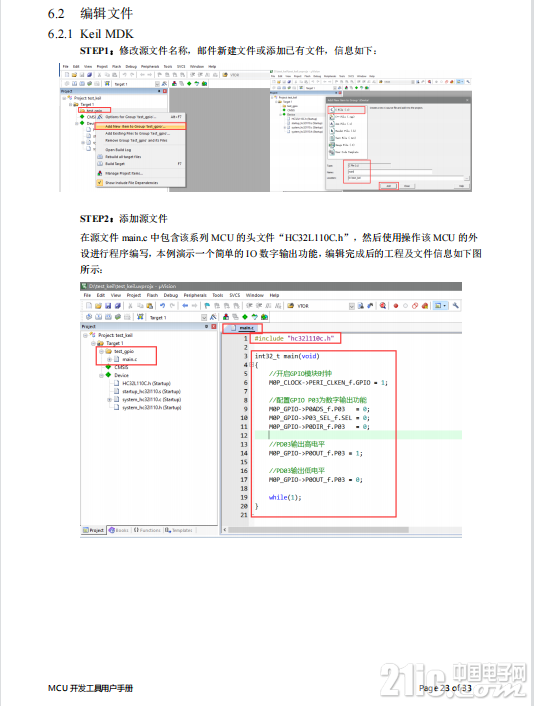This screenshot has width=534, height=706.
Task: Expand the main.c node in large Project tree
Action: [109, 359]
